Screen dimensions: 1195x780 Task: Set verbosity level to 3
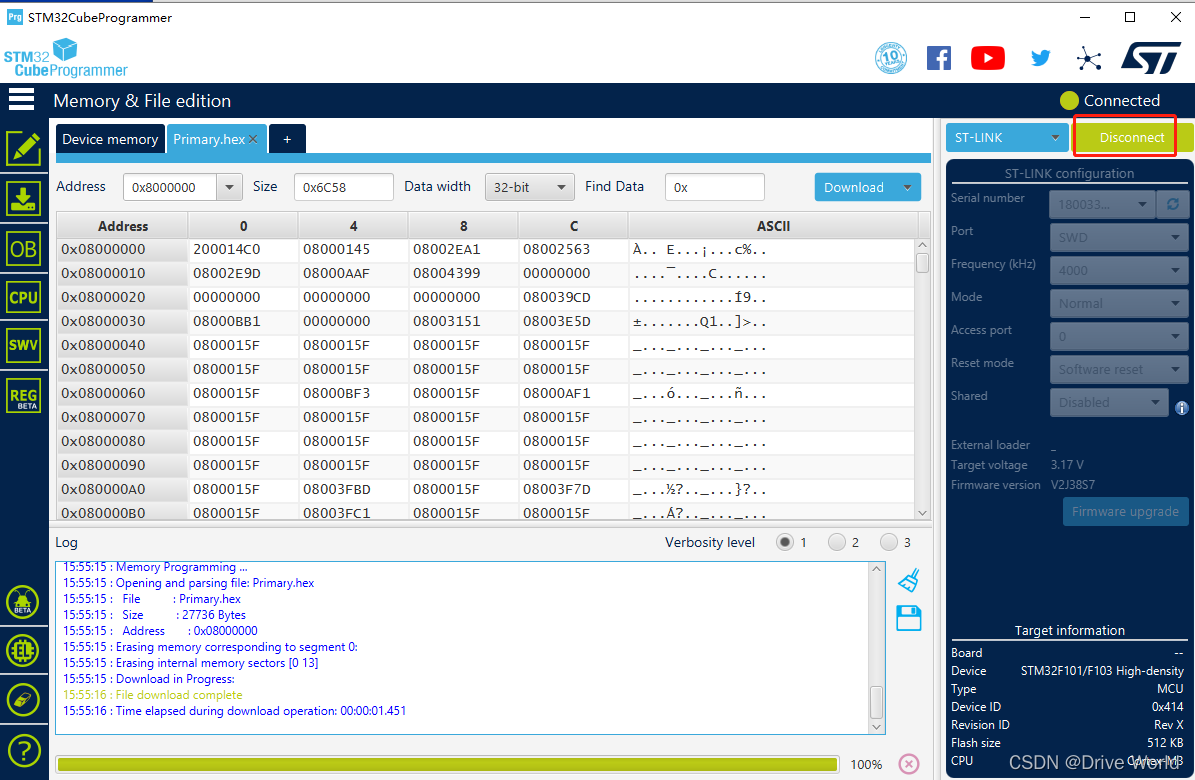coord(889,542)
